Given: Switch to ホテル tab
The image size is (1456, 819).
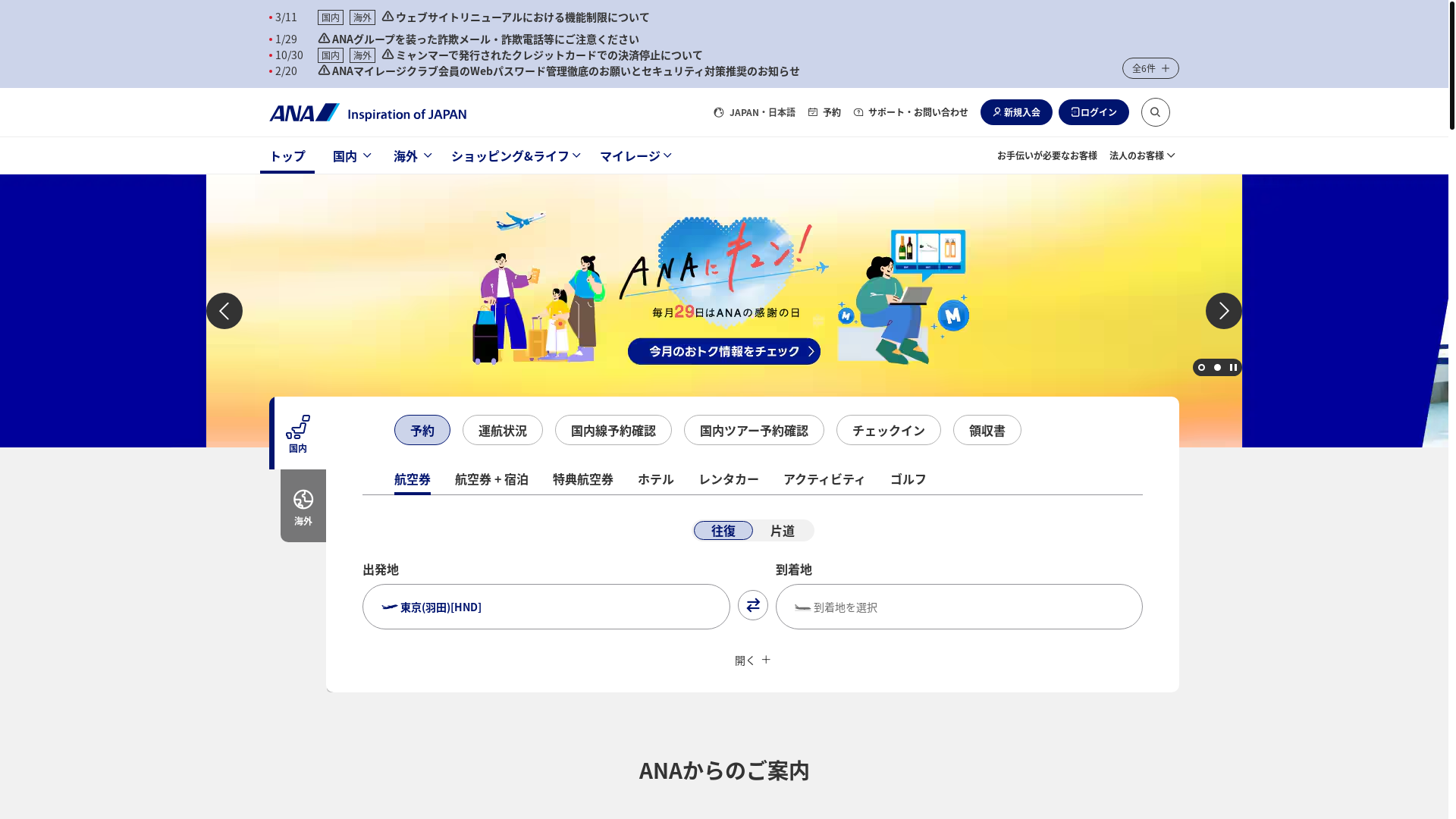Looking at the screenshot, I should 656,479.
